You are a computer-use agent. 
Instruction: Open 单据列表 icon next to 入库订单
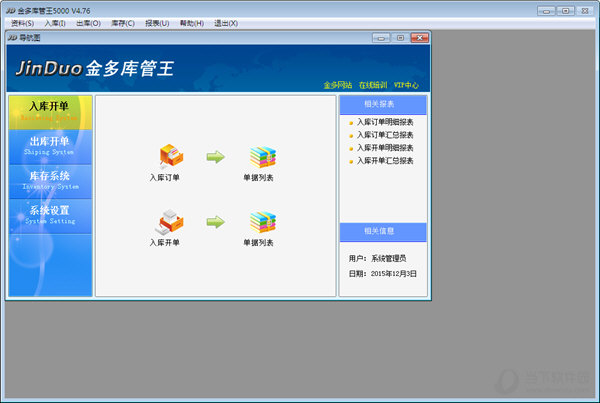(262, 157)
